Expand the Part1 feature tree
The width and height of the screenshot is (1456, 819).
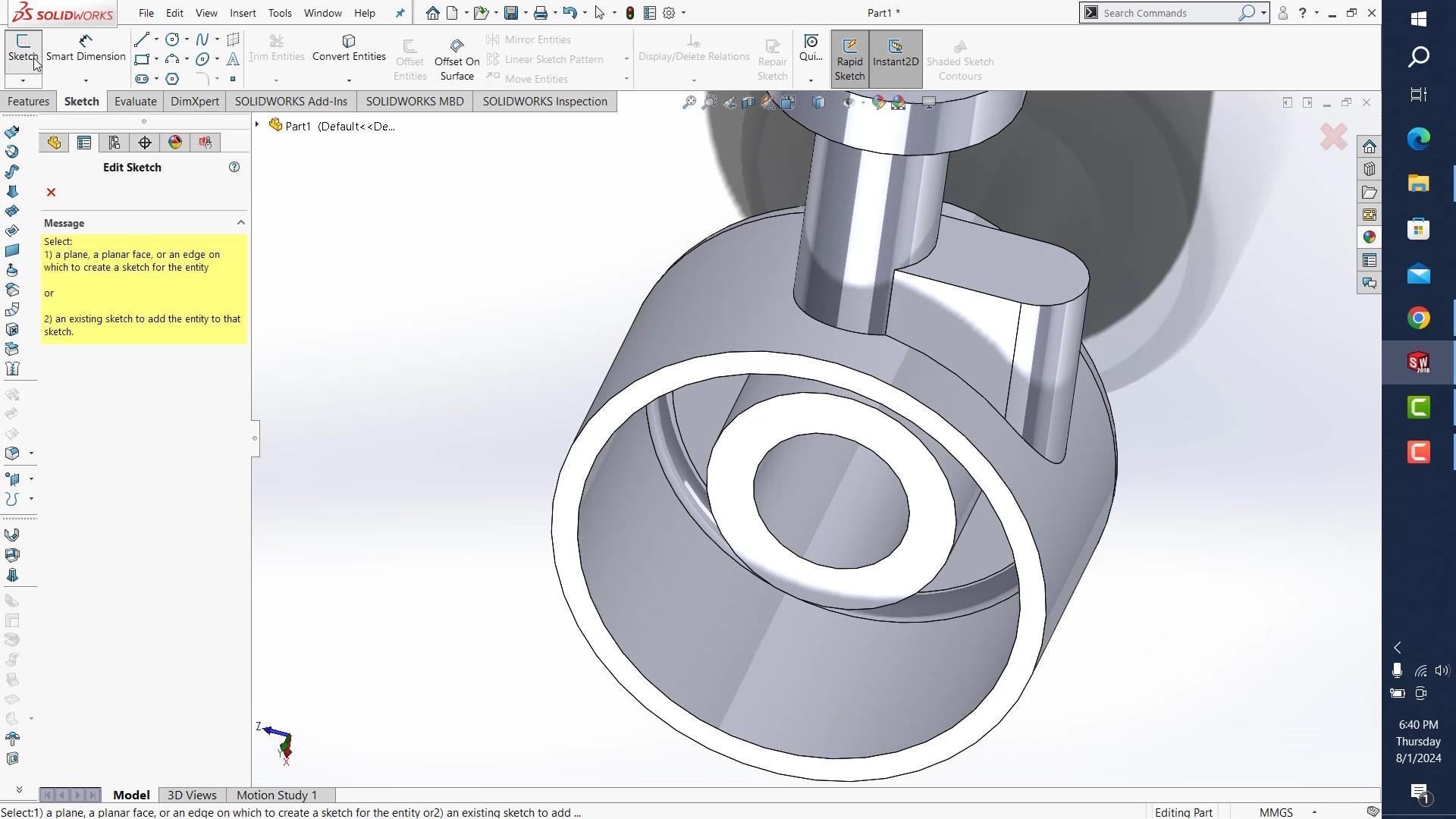257,124
